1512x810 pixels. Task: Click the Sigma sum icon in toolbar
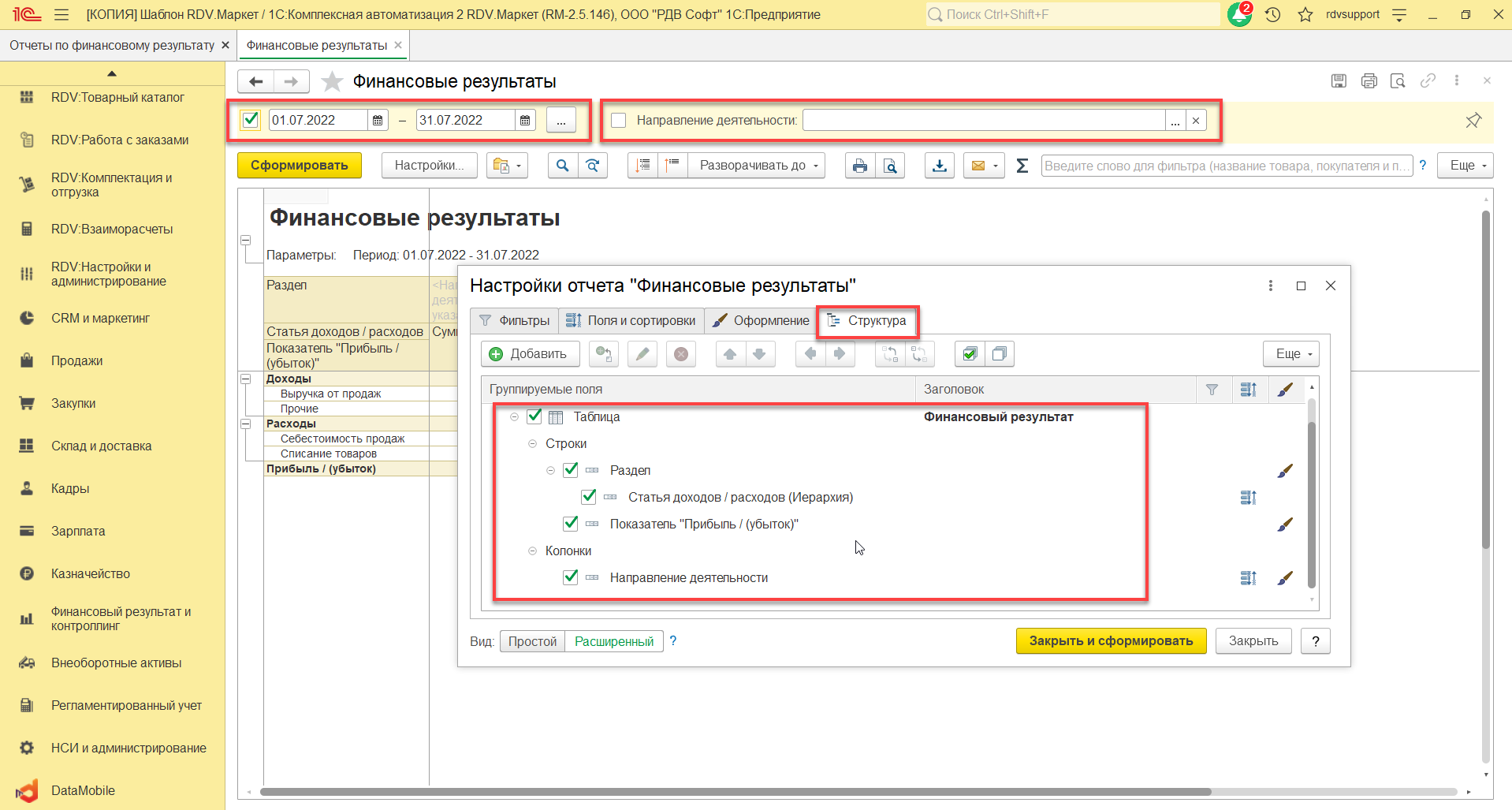[x=1022, y=166]
